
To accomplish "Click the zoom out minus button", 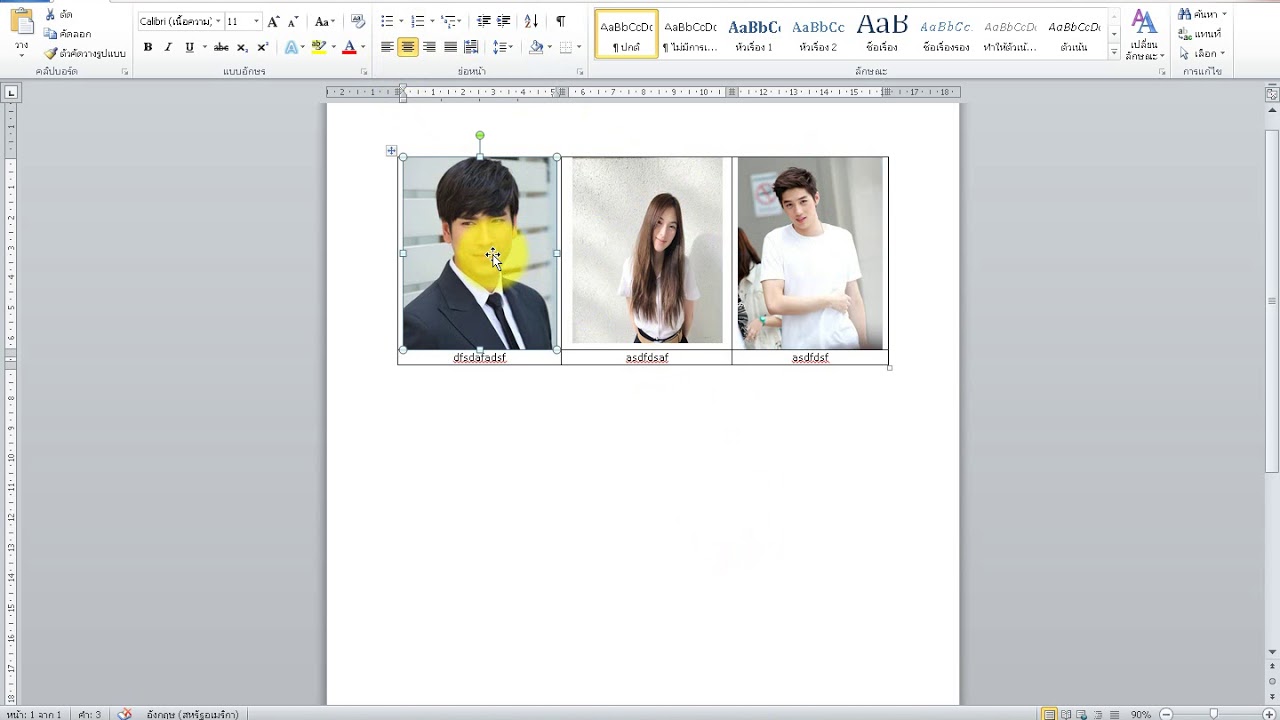I will [x=1166, y=714].
